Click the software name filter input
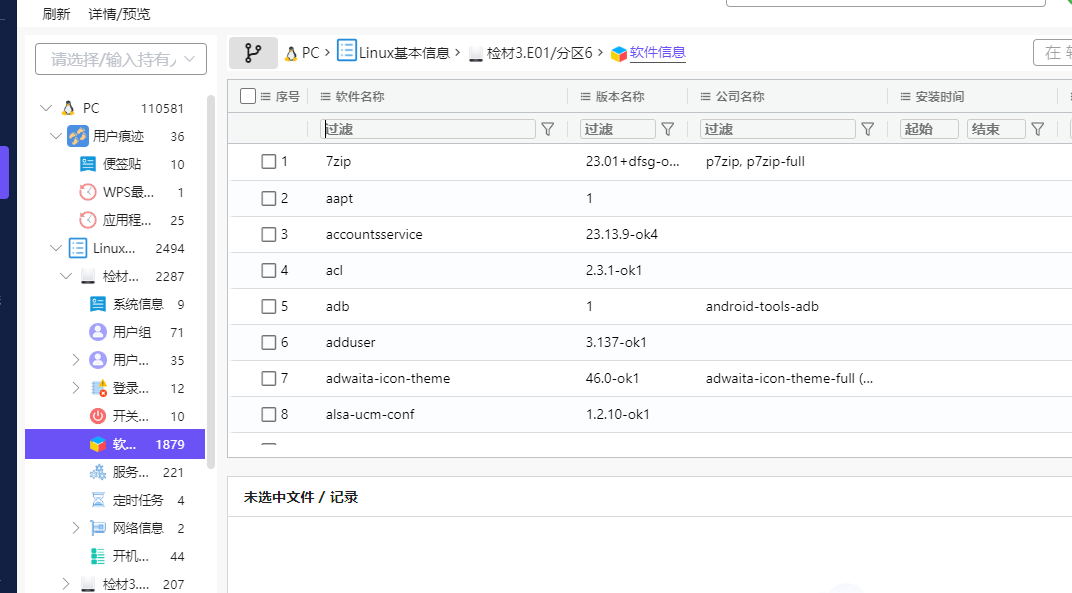The width and height of the screenshot is (1072, 593). 428,129
